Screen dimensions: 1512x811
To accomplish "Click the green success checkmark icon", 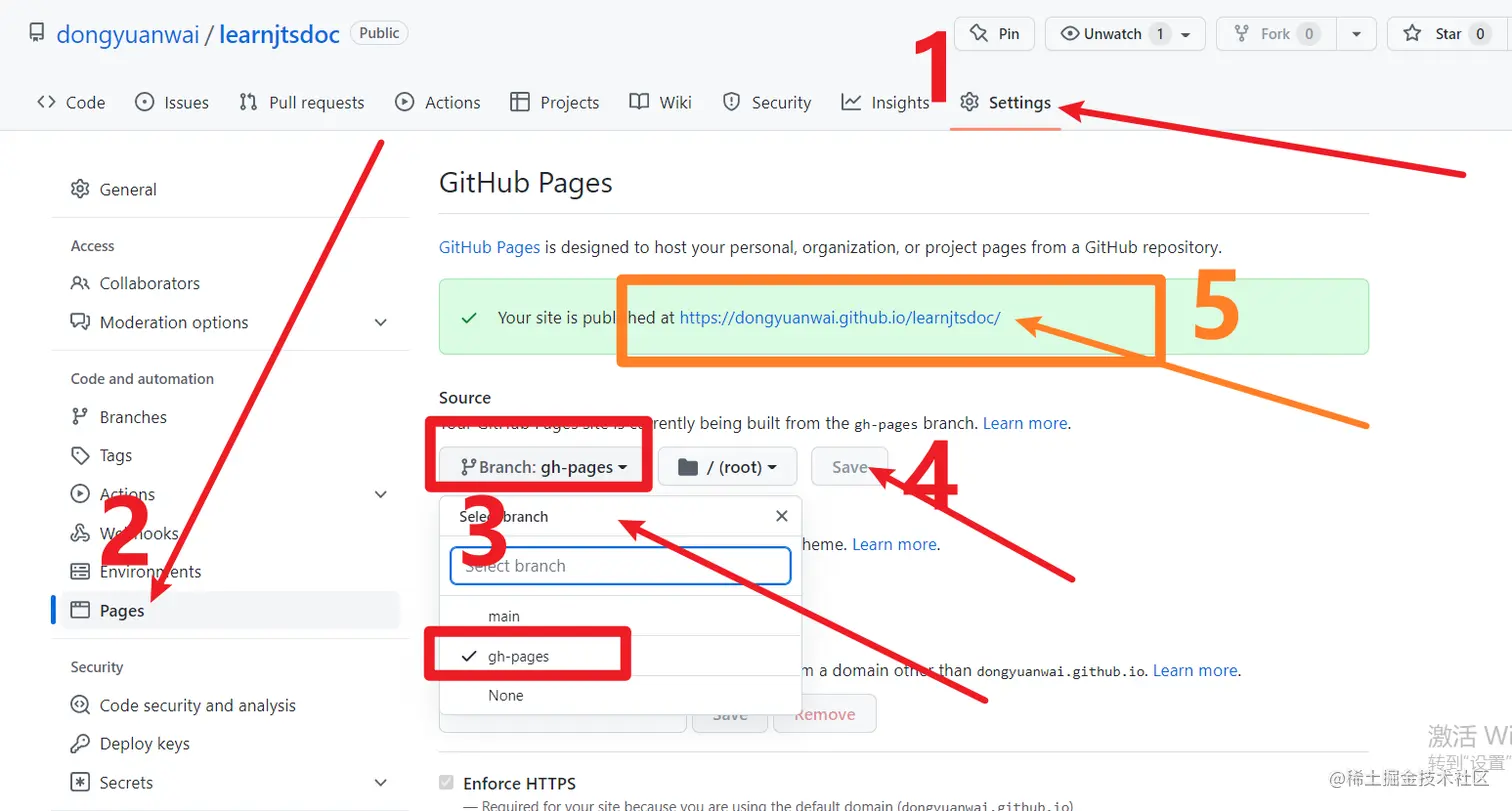I will tap(468, 318).
